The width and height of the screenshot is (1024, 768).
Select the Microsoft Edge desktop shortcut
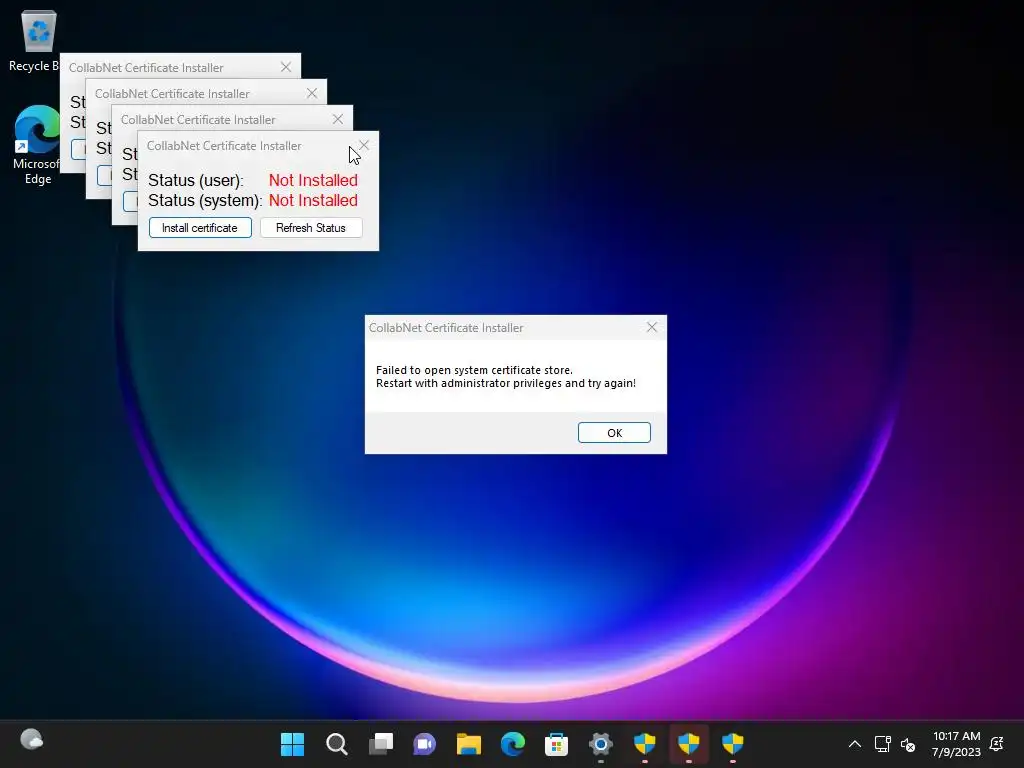[x=37, y=145]
